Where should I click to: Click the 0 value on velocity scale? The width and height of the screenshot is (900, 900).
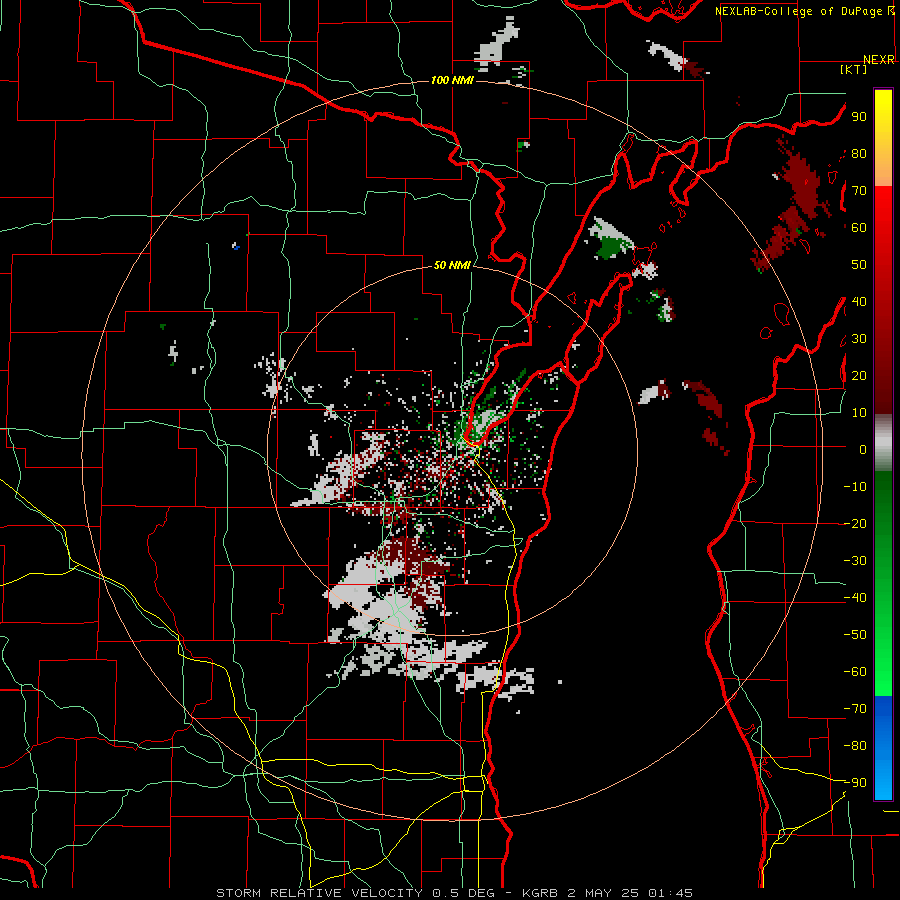[863, 449]
